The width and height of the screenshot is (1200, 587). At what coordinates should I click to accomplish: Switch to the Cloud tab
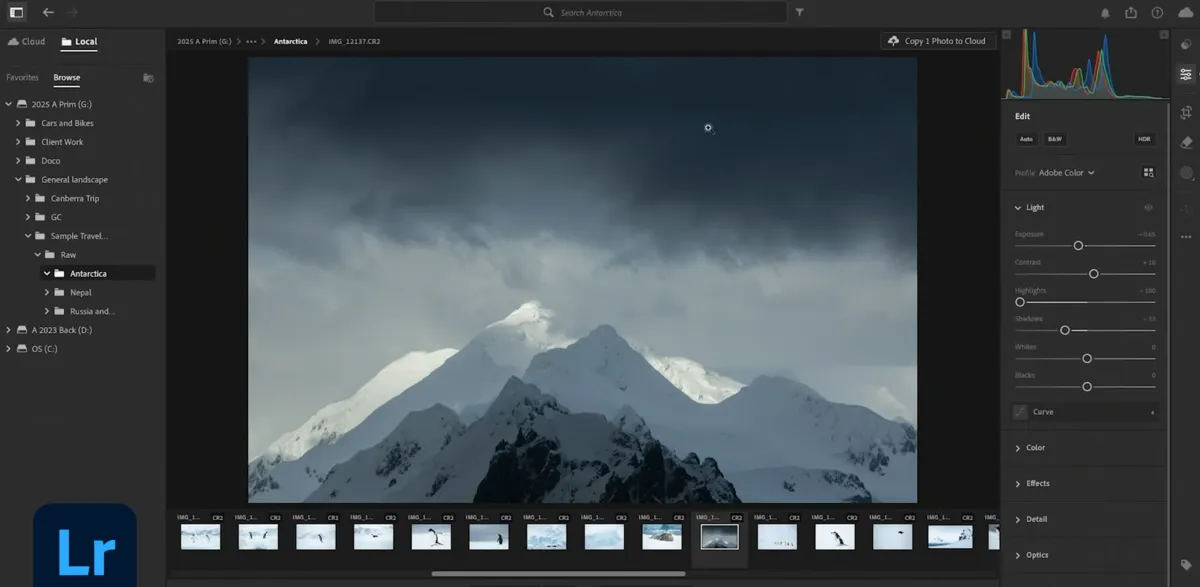point(26,41)
